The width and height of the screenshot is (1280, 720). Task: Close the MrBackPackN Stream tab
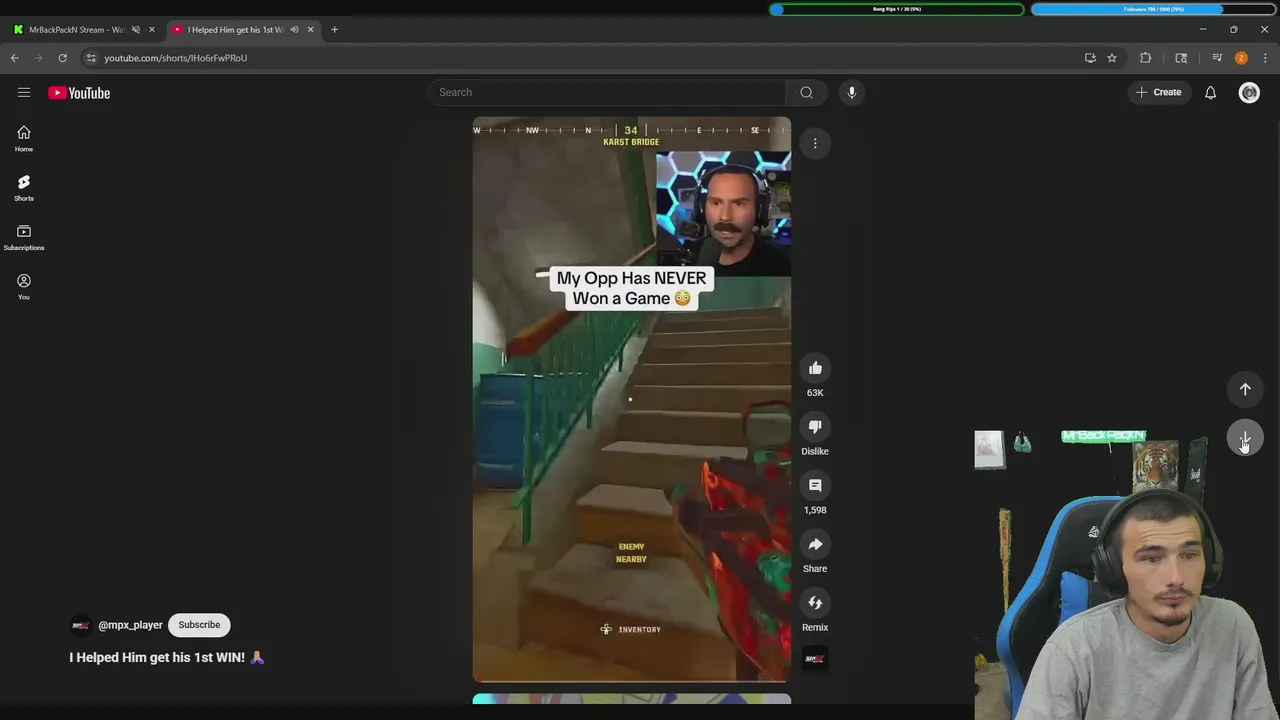tap(152, 29)
